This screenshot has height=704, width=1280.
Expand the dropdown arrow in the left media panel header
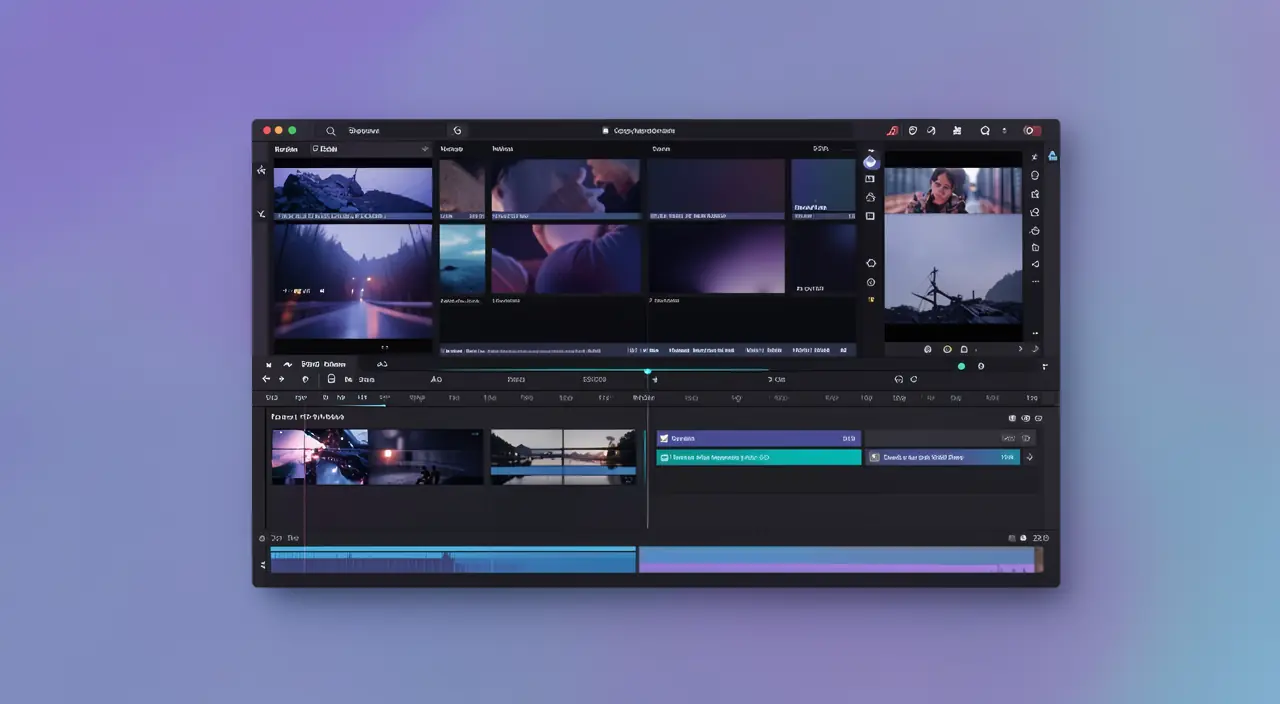coord(425,149)
